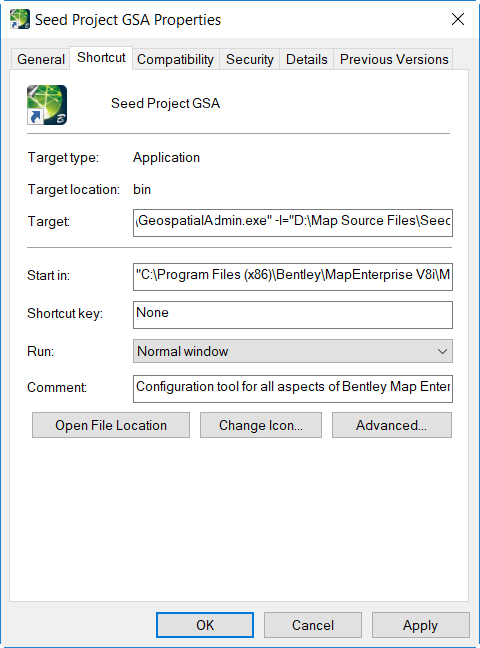The width and height of the screenshot is (480, 648).
Task: Focus the Start in path field
Action: coord(293,276)
